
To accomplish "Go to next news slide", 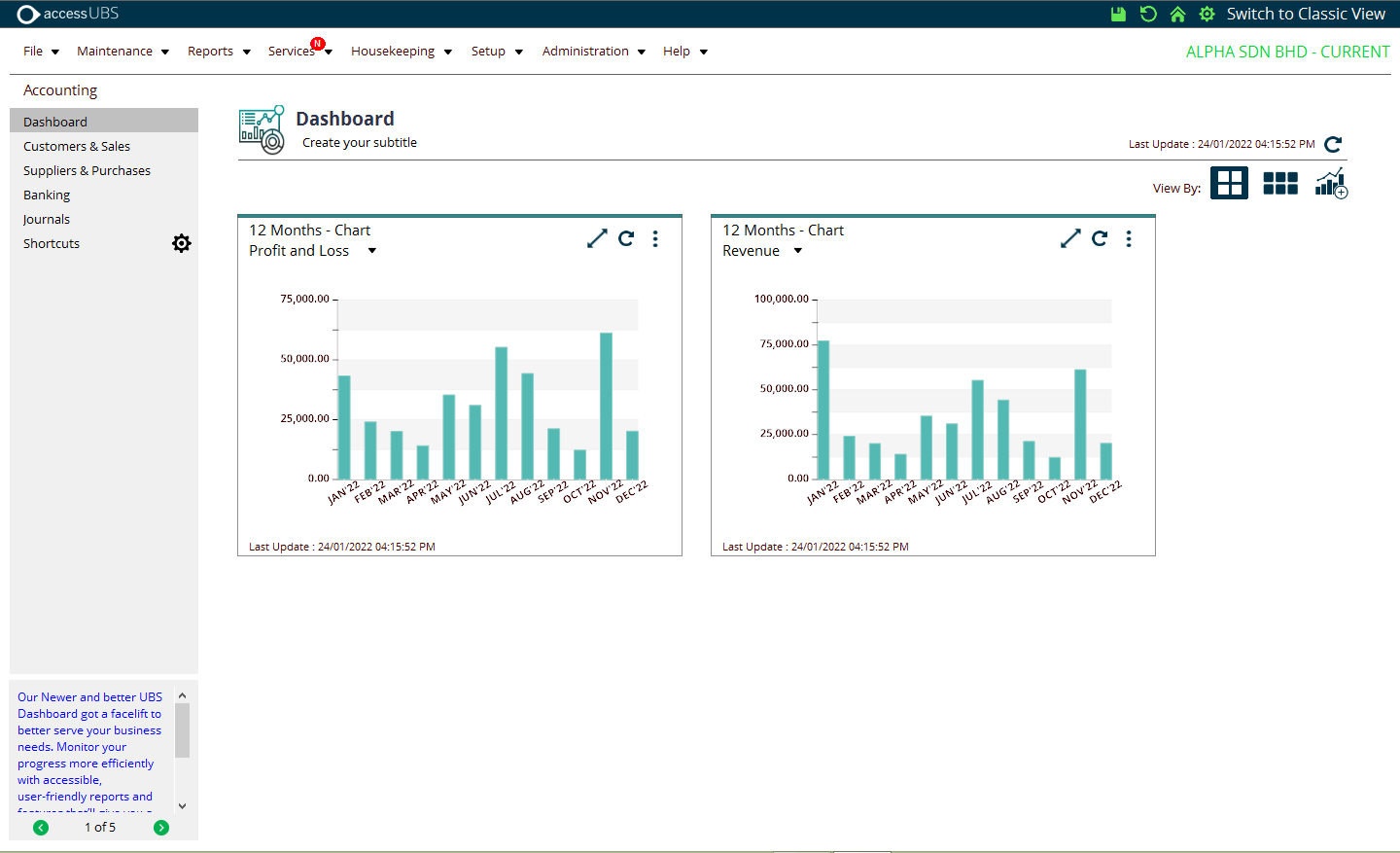I will click(x=161, y=828).
